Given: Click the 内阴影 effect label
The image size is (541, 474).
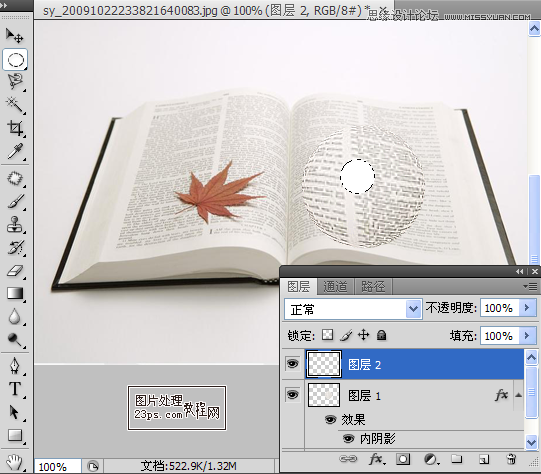Looking at the screenshot, I should (x=377, y=438).
